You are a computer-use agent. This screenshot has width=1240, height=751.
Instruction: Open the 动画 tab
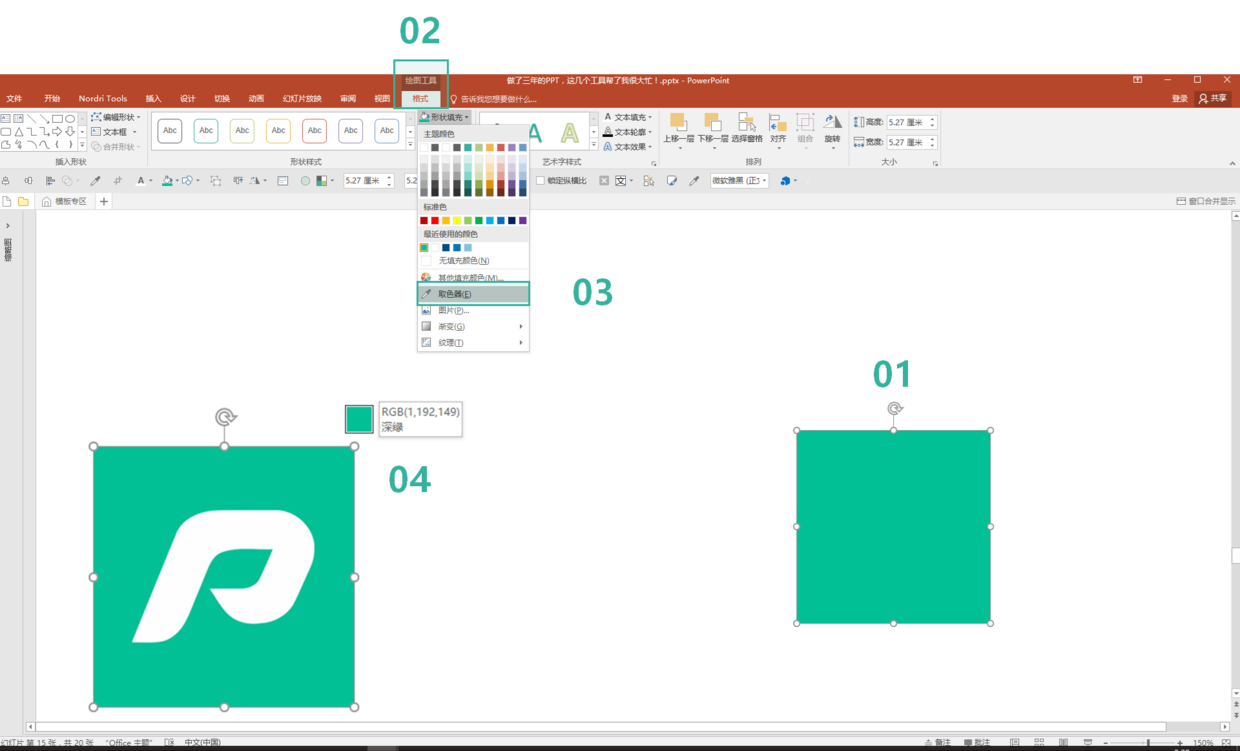[x=256, y=98]
